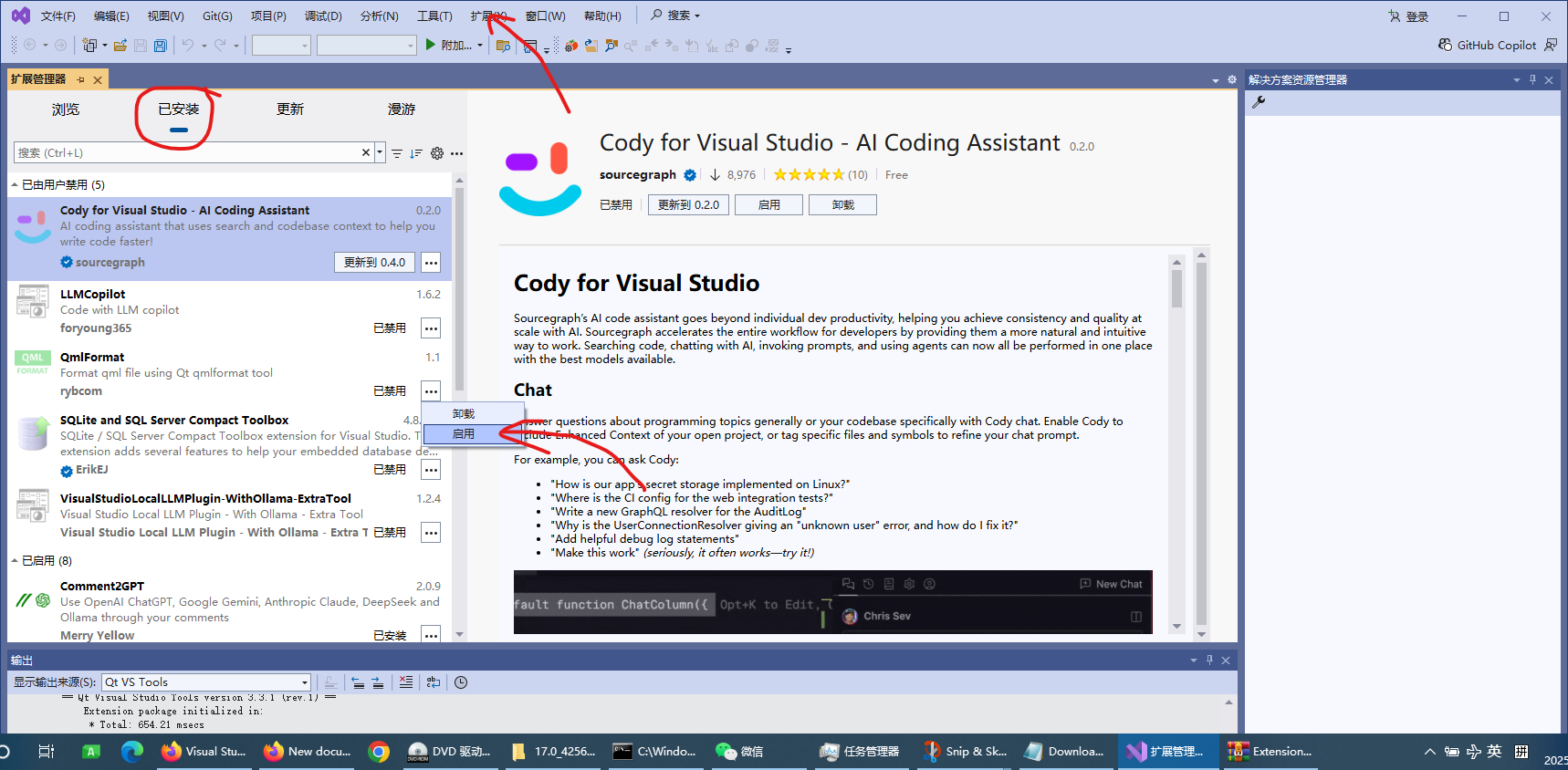Collapse the Enabled (8) extensions group

pos(15,561)
